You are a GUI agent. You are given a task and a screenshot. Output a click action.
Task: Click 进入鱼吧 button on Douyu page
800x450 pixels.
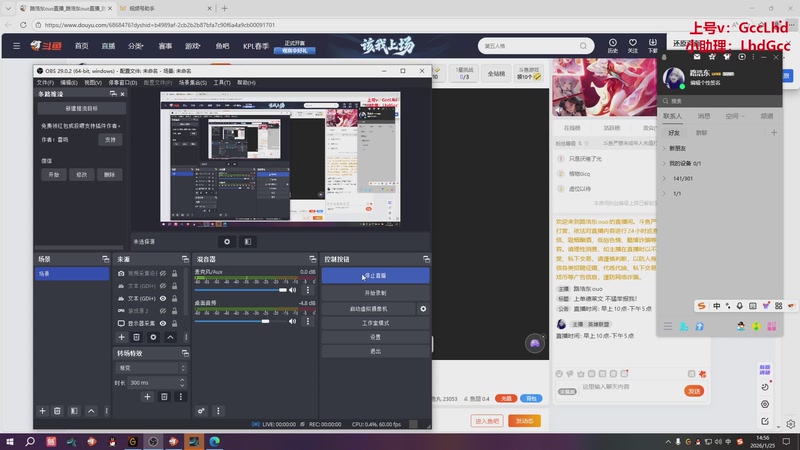(x=487, y=421)
